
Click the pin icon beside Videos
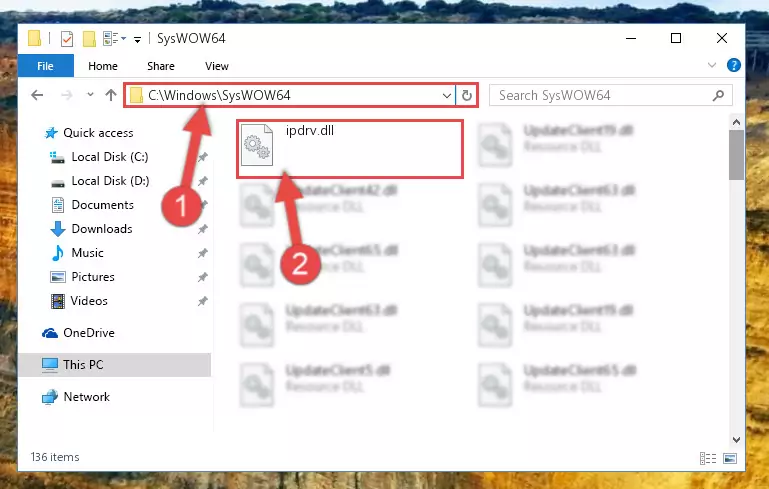(202, 301)
